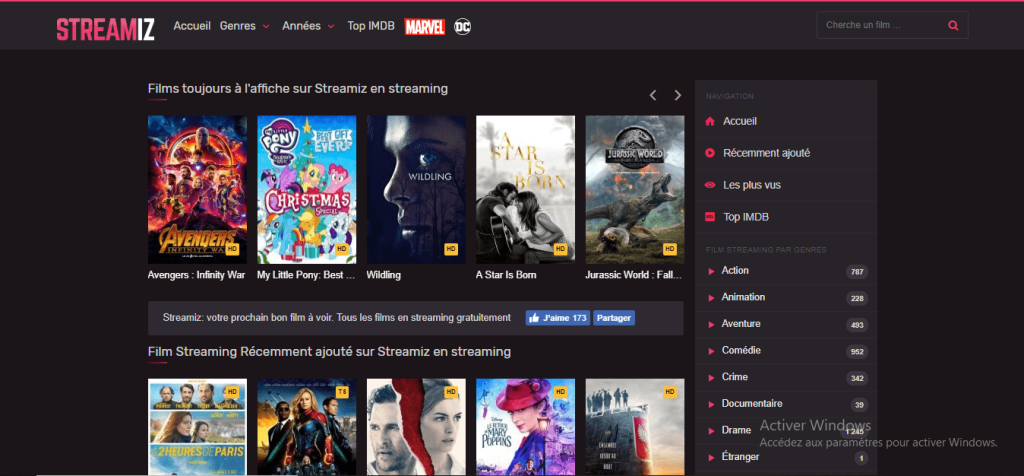
Task: Open Top IMDB in top navigation
Action: (x=371, y=26)
